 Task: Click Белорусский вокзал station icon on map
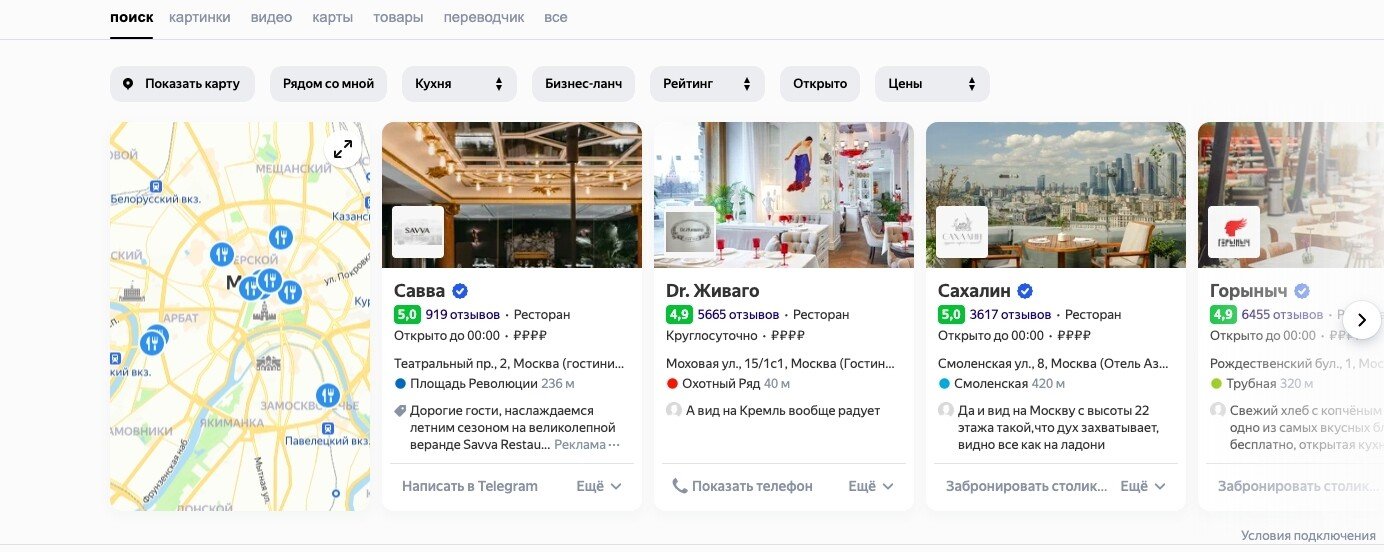[156, 186]
